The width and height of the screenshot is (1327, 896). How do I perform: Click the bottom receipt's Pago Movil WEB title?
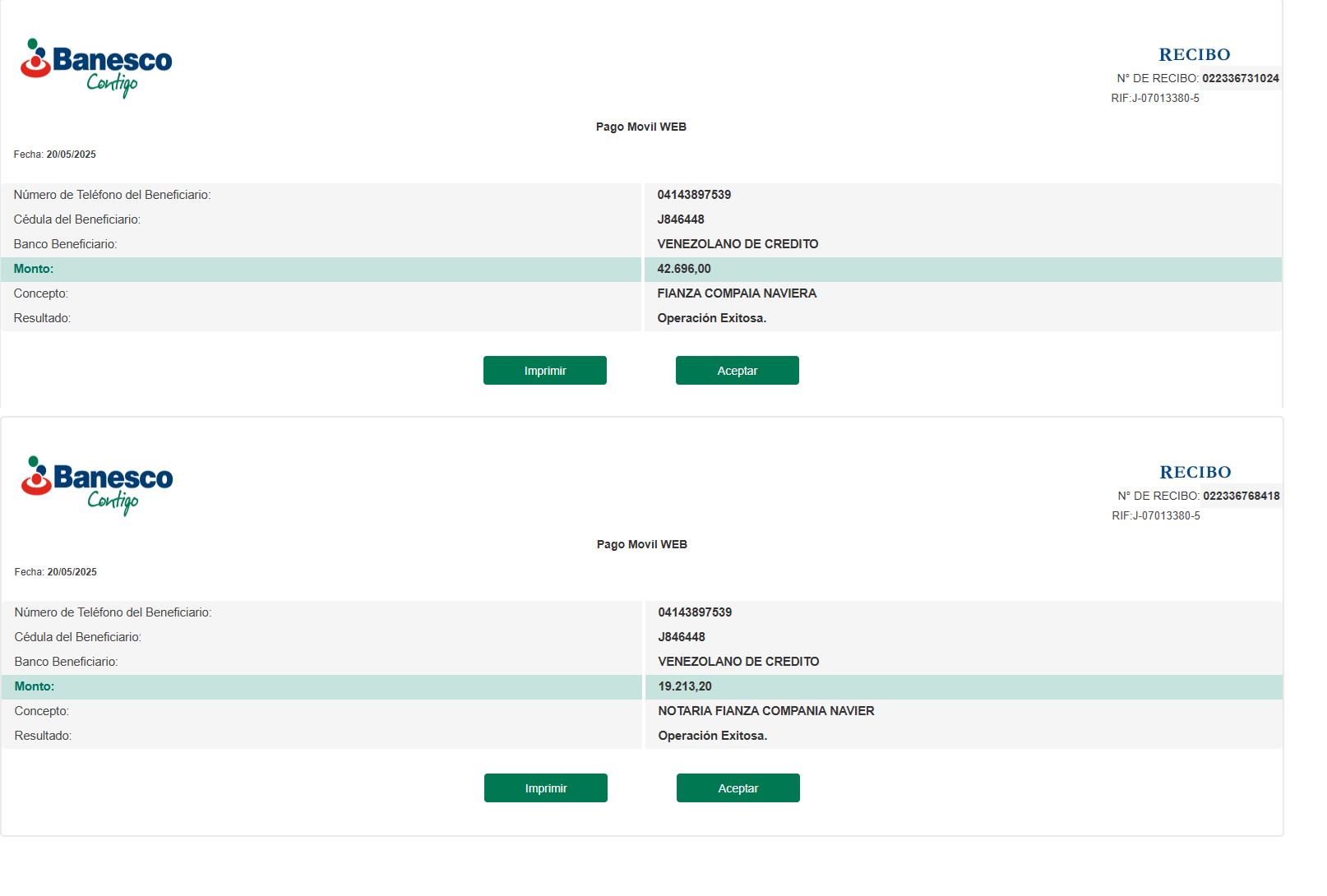tap(641, 545)
